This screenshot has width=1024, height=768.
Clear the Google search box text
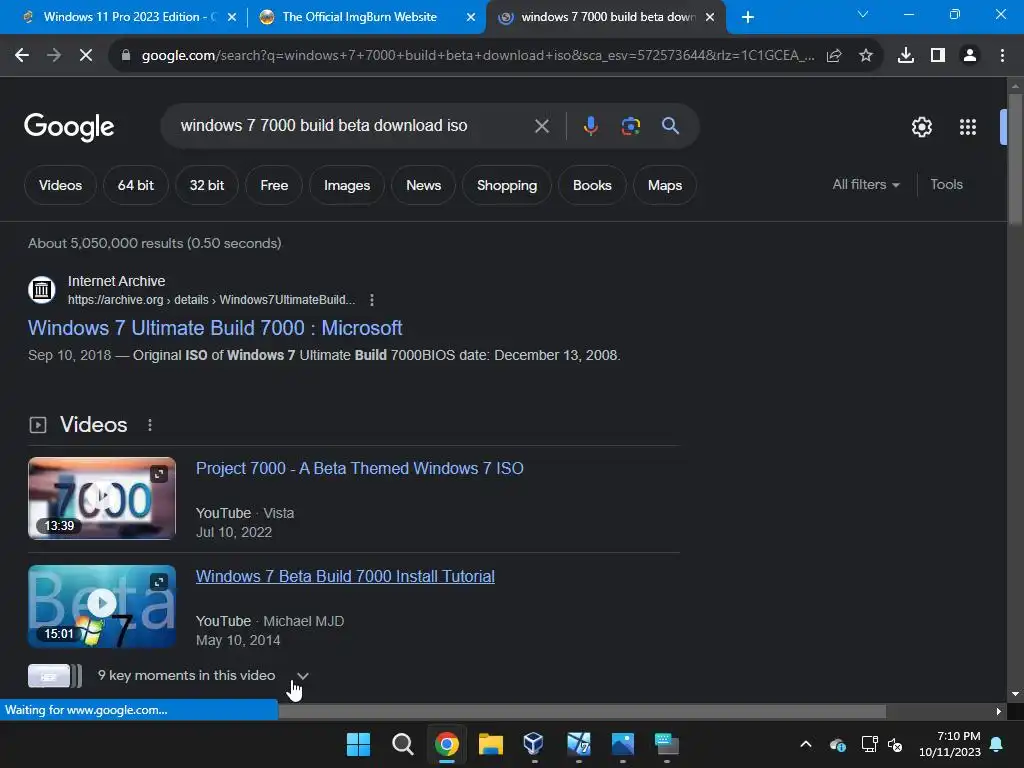coord(541,126)
